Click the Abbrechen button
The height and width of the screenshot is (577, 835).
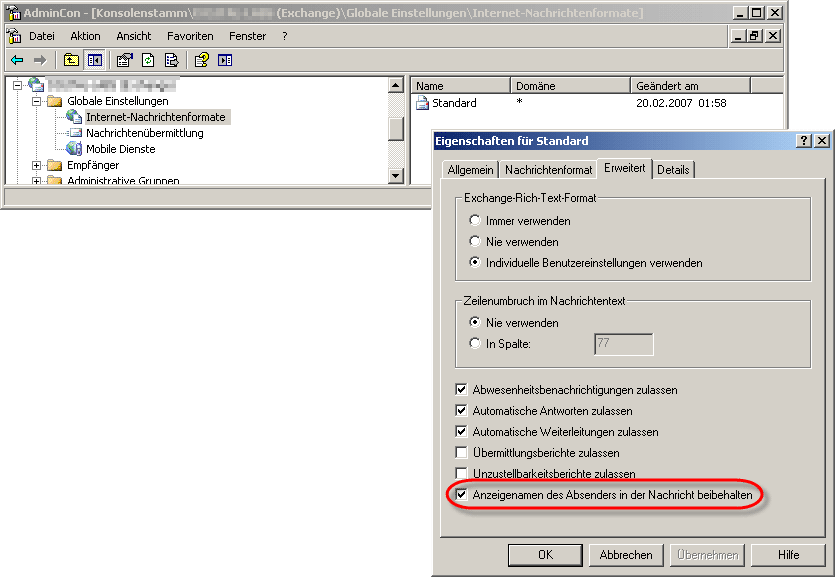(626, 554)
